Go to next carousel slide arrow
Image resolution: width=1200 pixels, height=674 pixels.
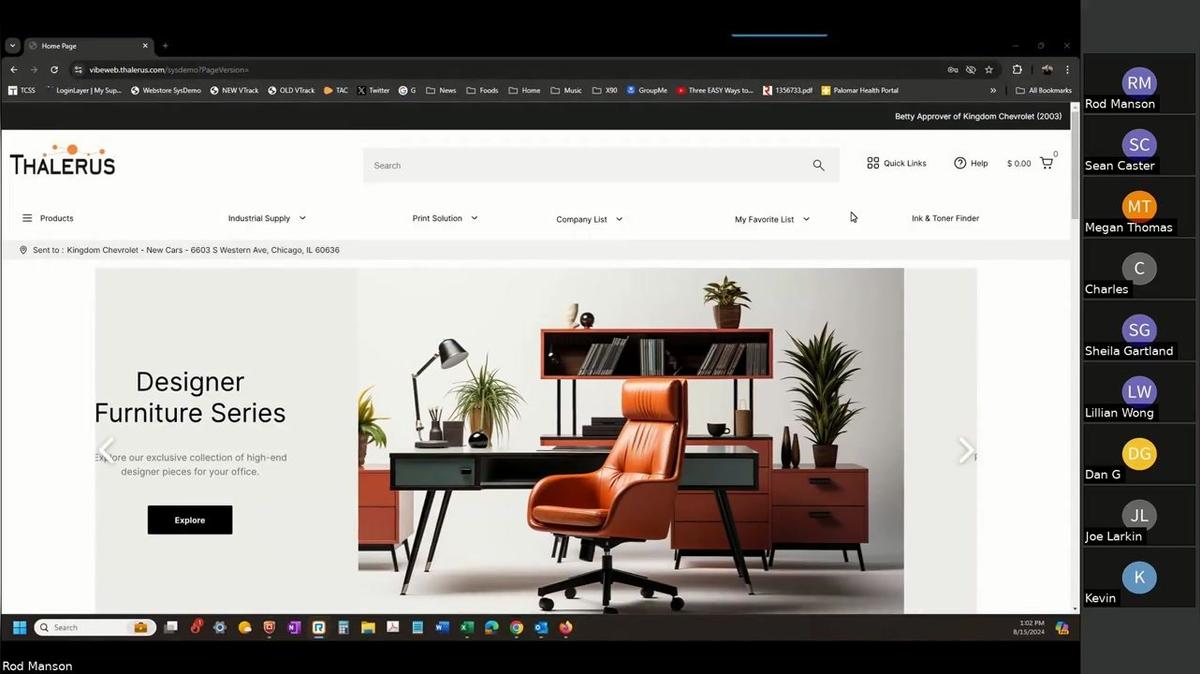point(965,451)
